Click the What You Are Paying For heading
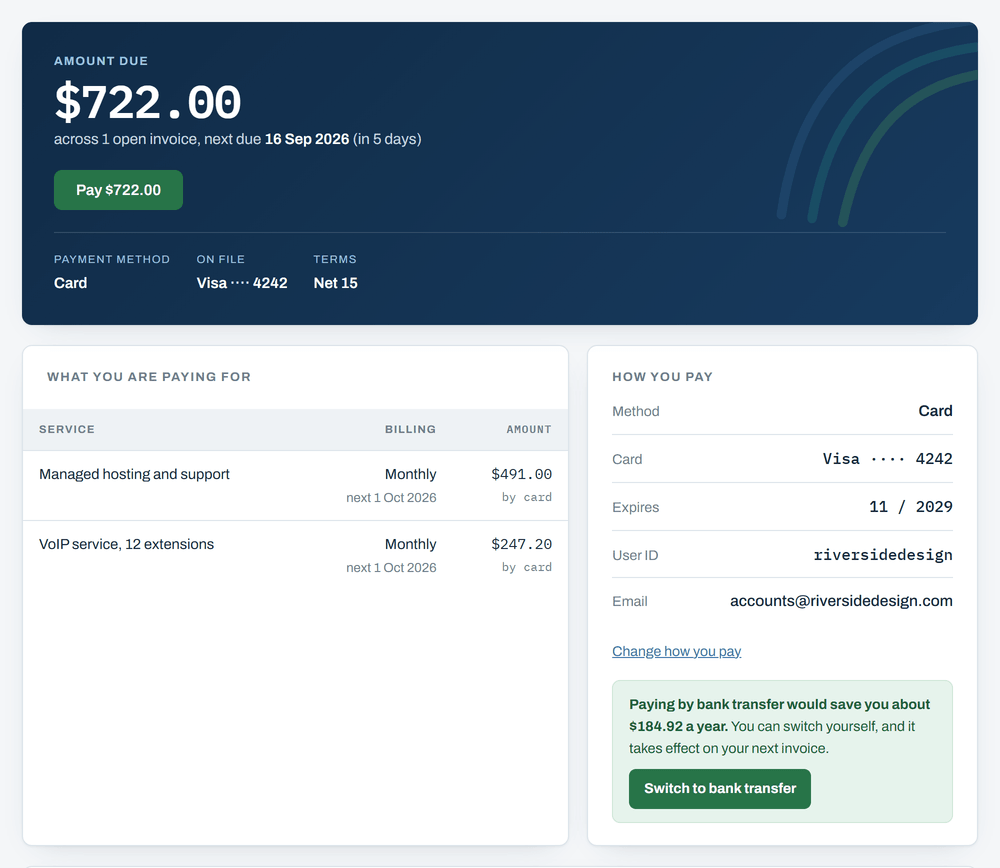The width and height of the screenshot is (1000, 868). (149, 377)
